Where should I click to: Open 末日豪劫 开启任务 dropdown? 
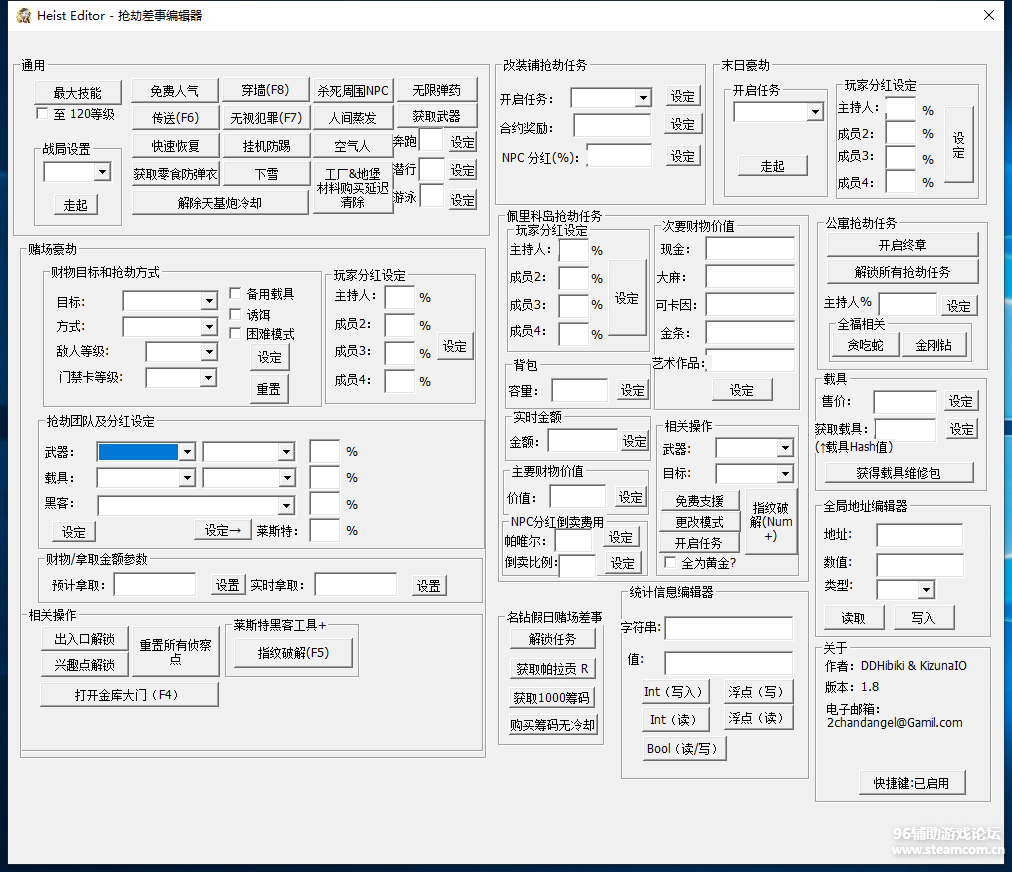coord(815,112)
